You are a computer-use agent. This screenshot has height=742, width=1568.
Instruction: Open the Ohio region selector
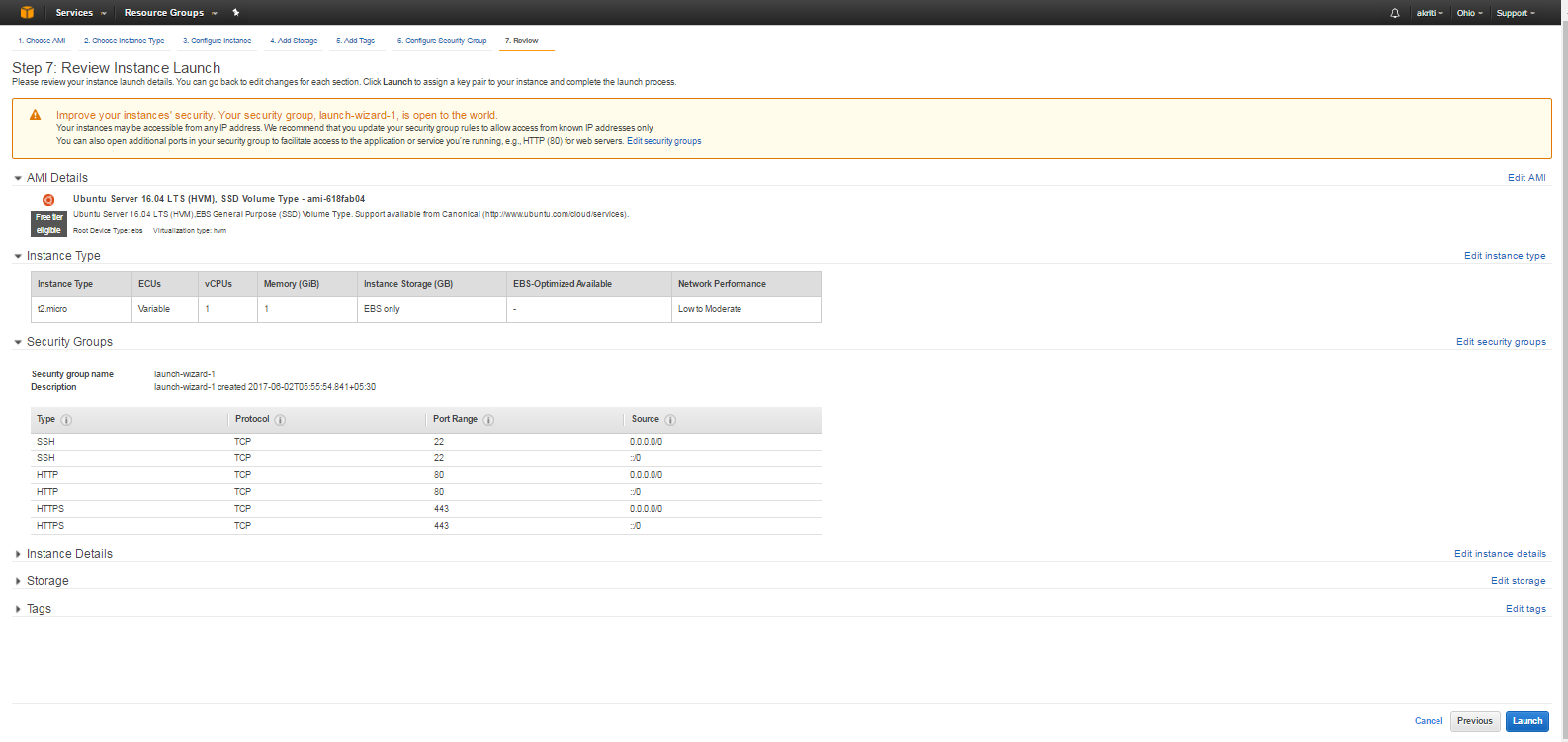tap(1470, 13)
